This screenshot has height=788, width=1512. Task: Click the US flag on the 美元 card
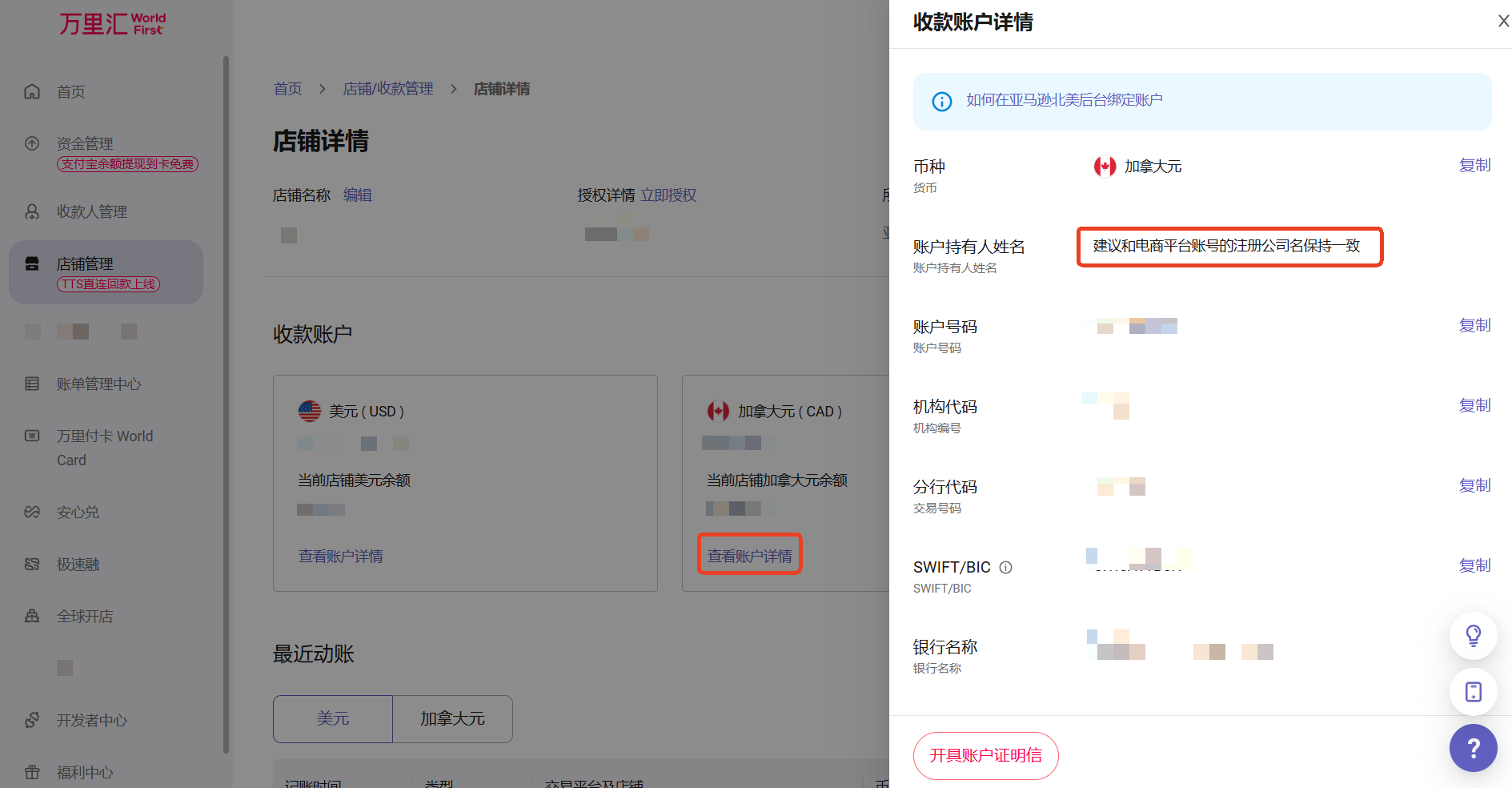(x=310, y=411)
